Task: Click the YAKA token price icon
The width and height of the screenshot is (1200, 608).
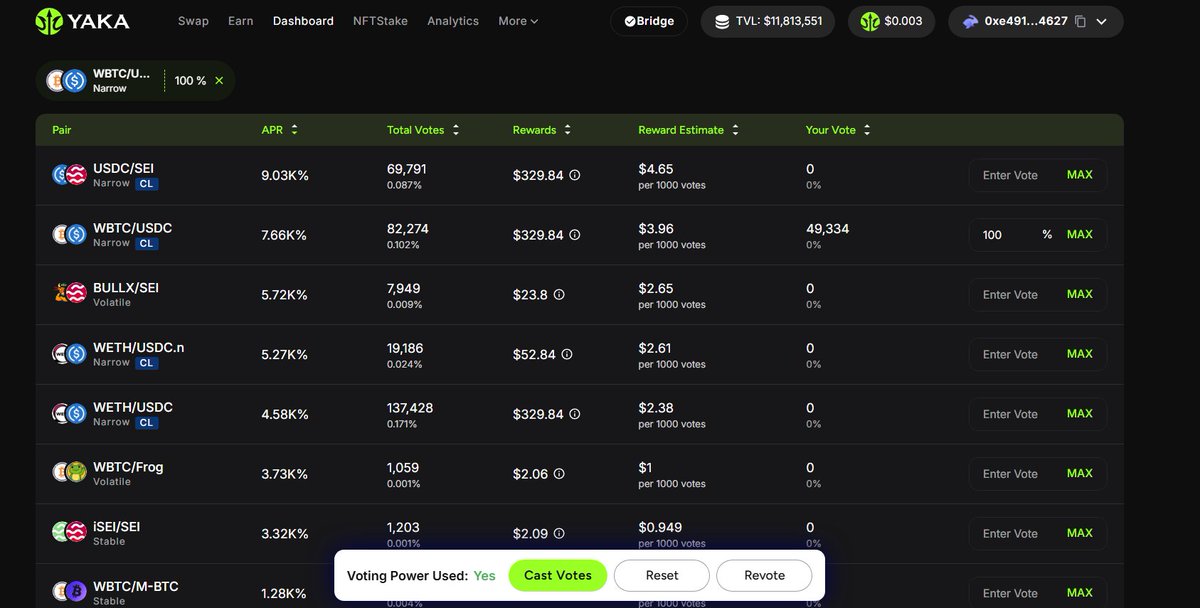Action: pos(870,21)
